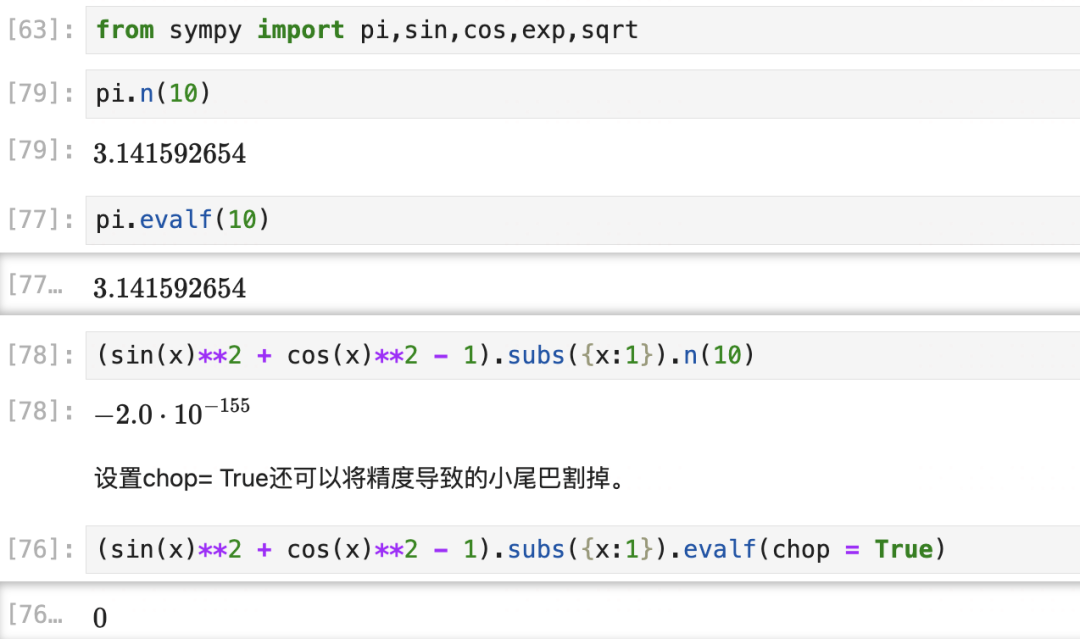Click the [78]: input prompt label
This screenshot has height=639, width=1080.
[x=41, y=355]
